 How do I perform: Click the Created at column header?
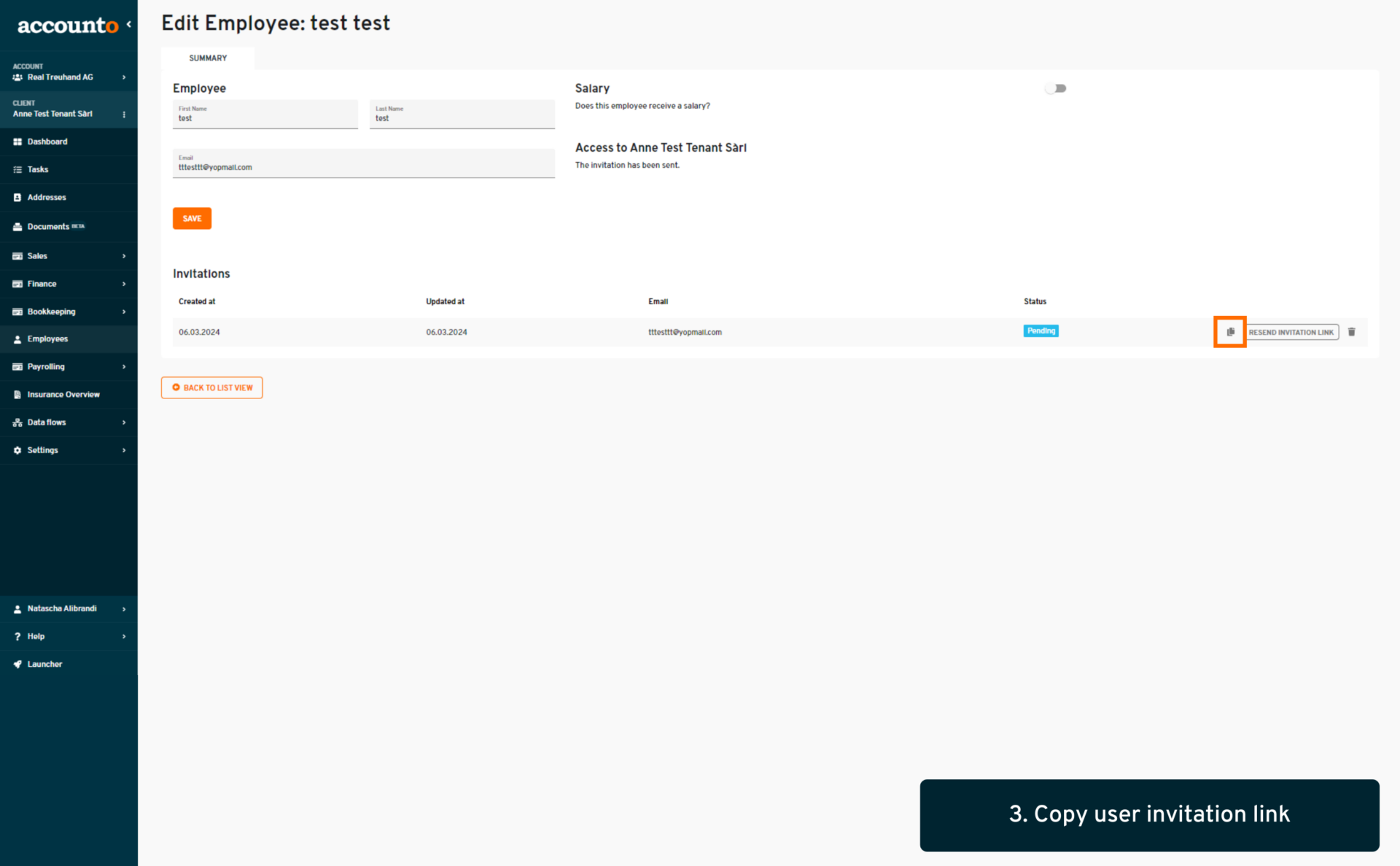(x=197, y=301)
